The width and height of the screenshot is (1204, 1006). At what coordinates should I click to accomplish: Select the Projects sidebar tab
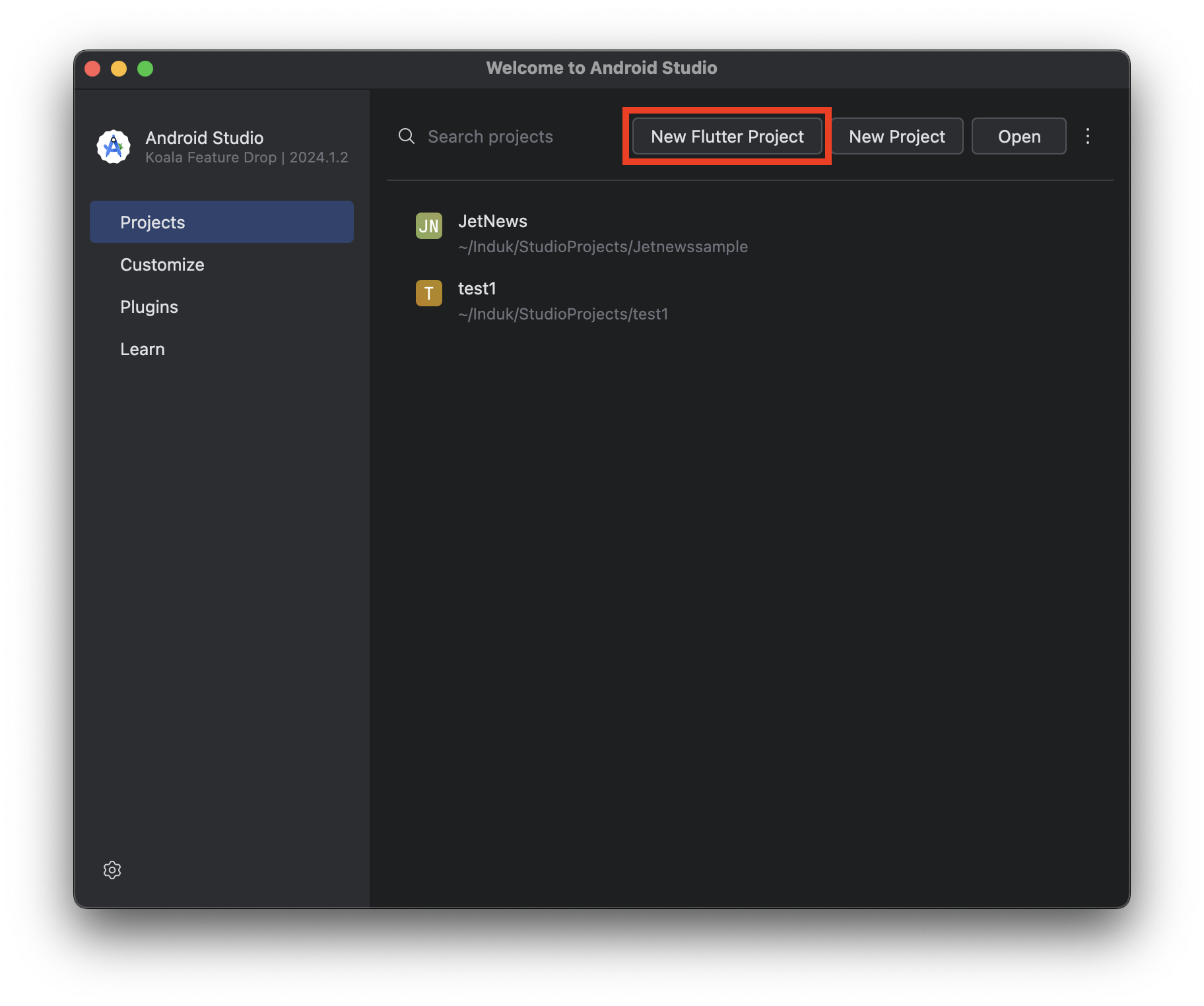[x=222, y=222]
